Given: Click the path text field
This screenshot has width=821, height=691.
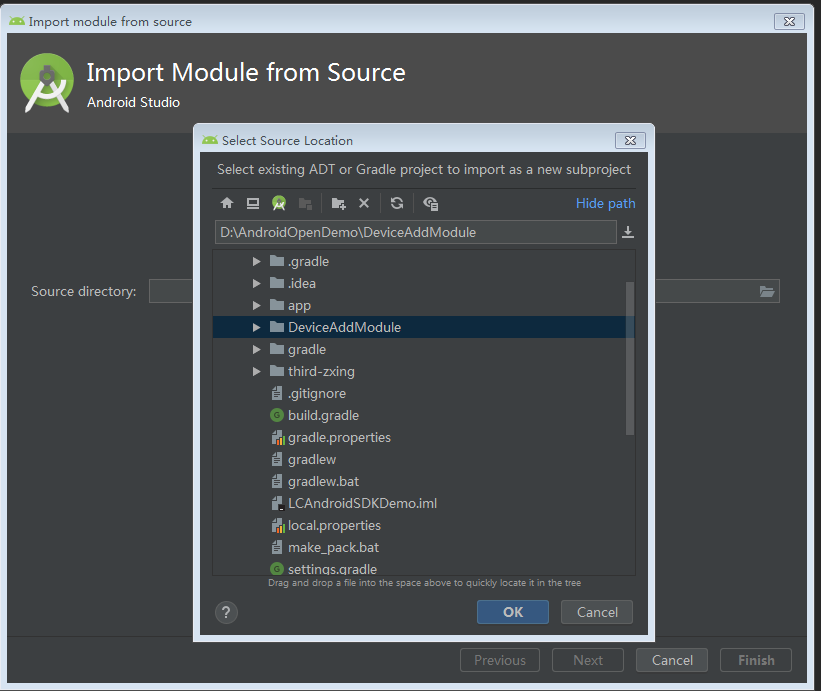Looking at the screenshot, I should click(415, 232).
